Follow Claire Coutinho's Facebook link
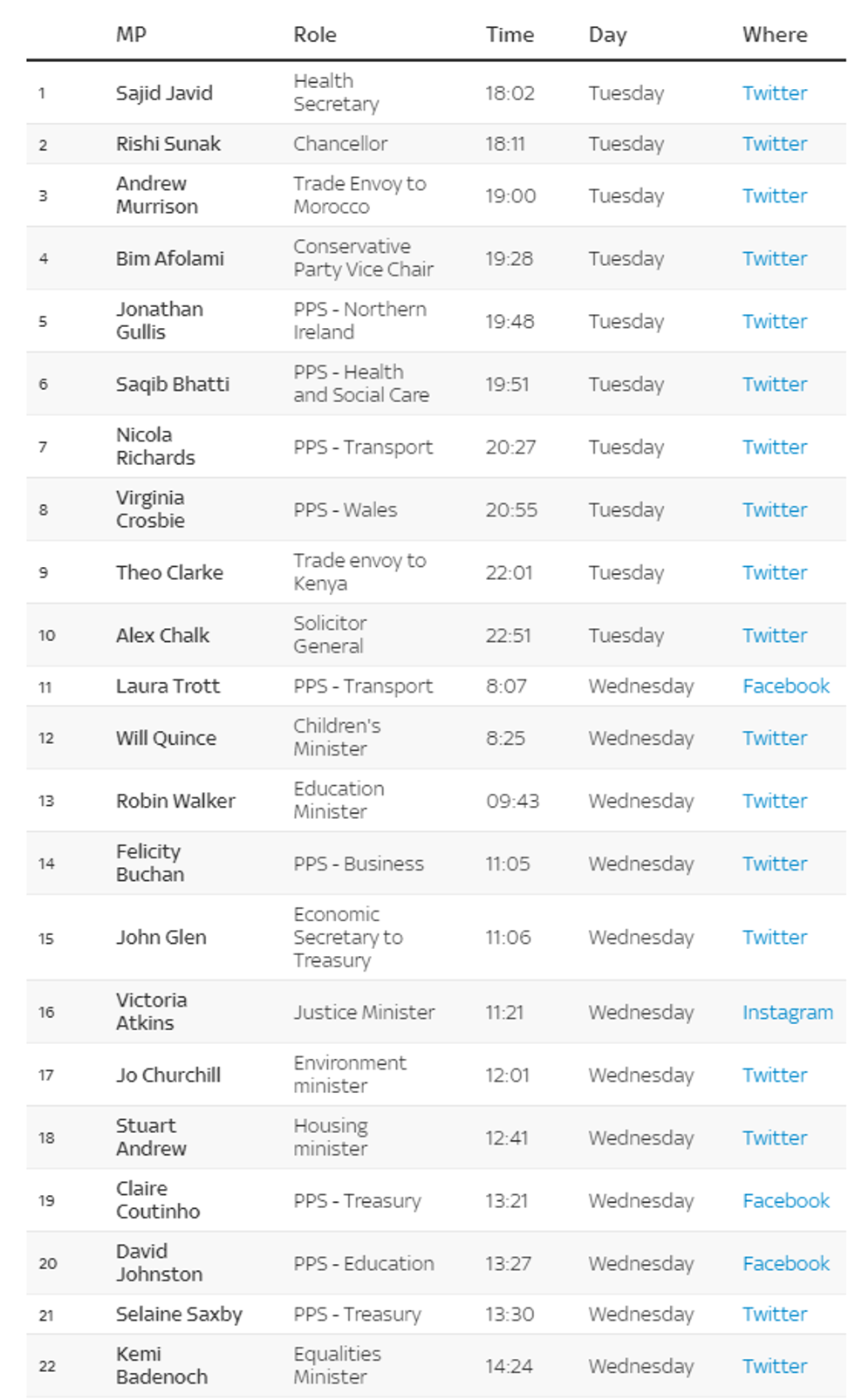Image resolution: width=855 pixels, height=1400 pixels. [x=785, y=1201]
